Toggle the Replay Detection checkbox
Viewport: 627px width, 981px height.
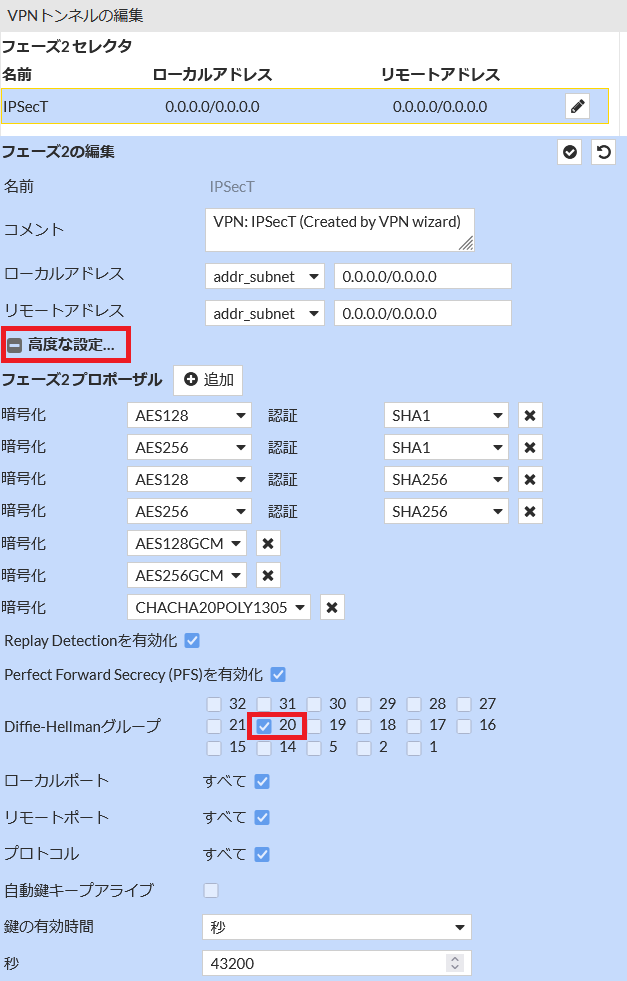pos(192,641)
